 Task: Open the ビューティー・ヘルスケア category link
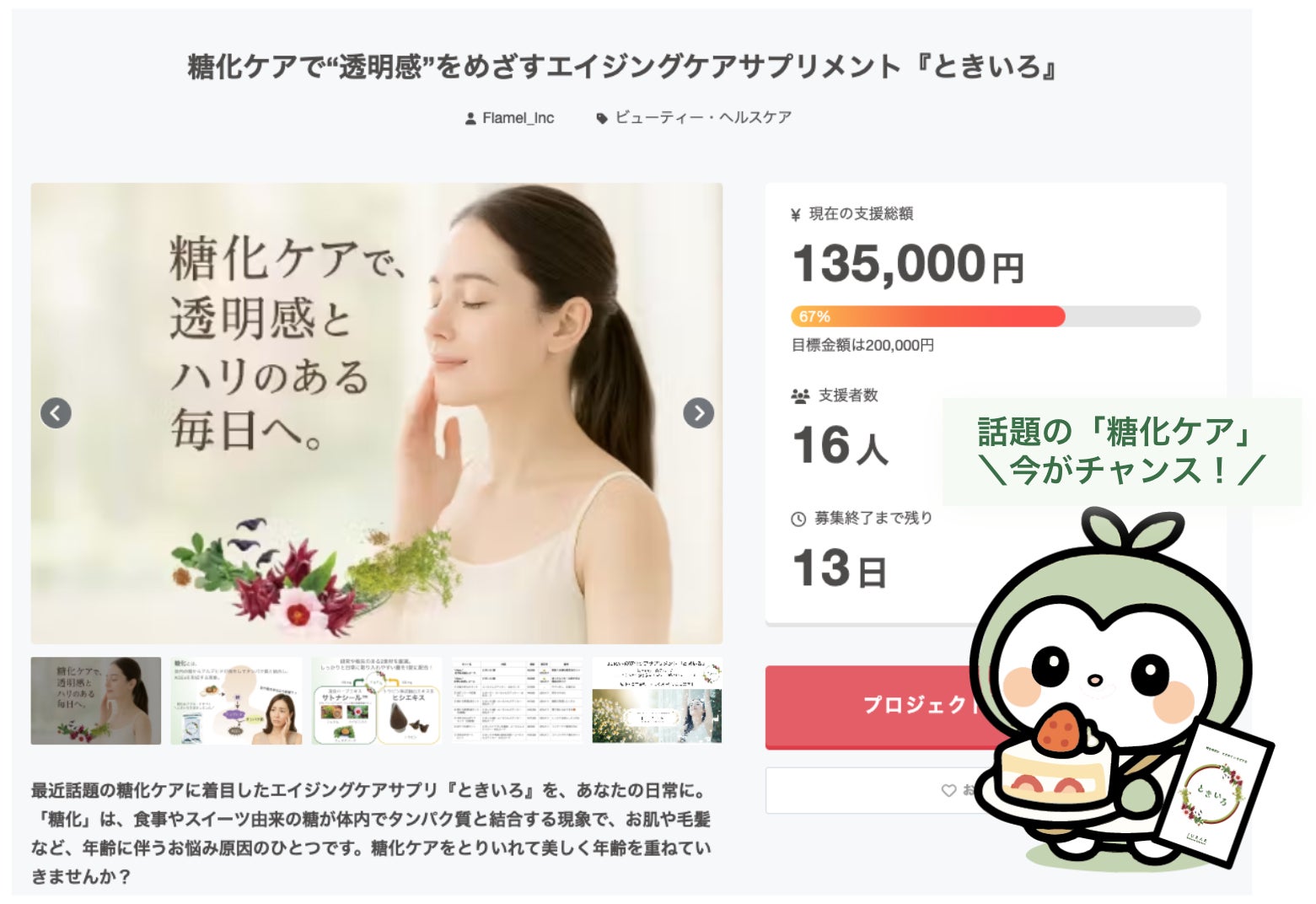coord(703,117)
